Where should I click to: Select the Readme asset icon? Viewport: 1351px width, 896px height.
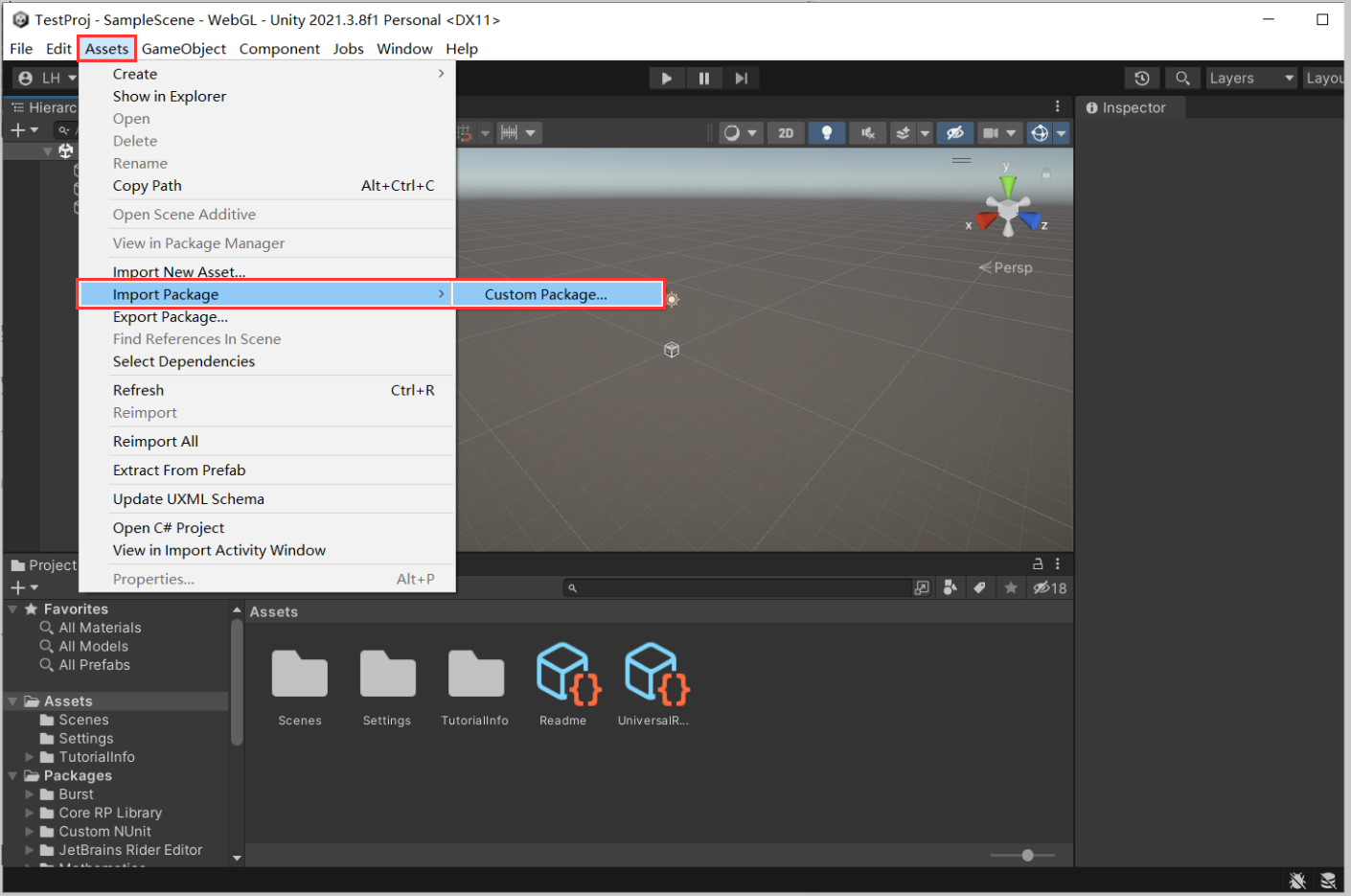point(568,674)
